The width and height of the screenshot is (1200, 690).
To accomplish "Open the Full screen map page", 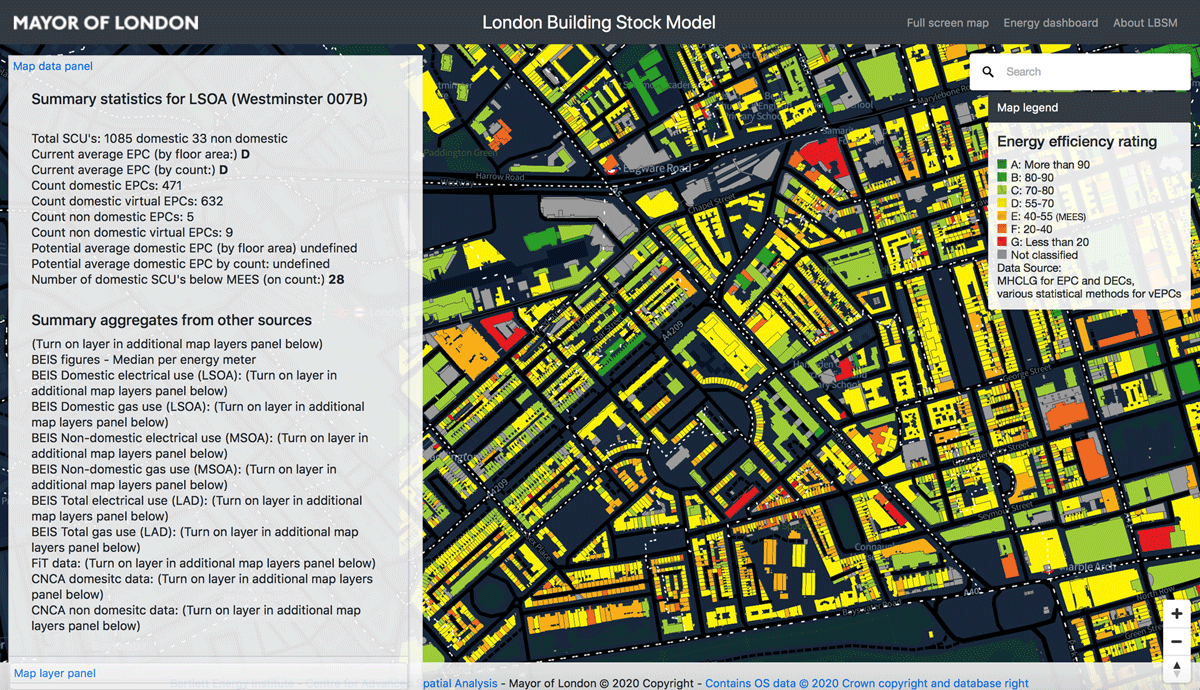I will (947, 23).
